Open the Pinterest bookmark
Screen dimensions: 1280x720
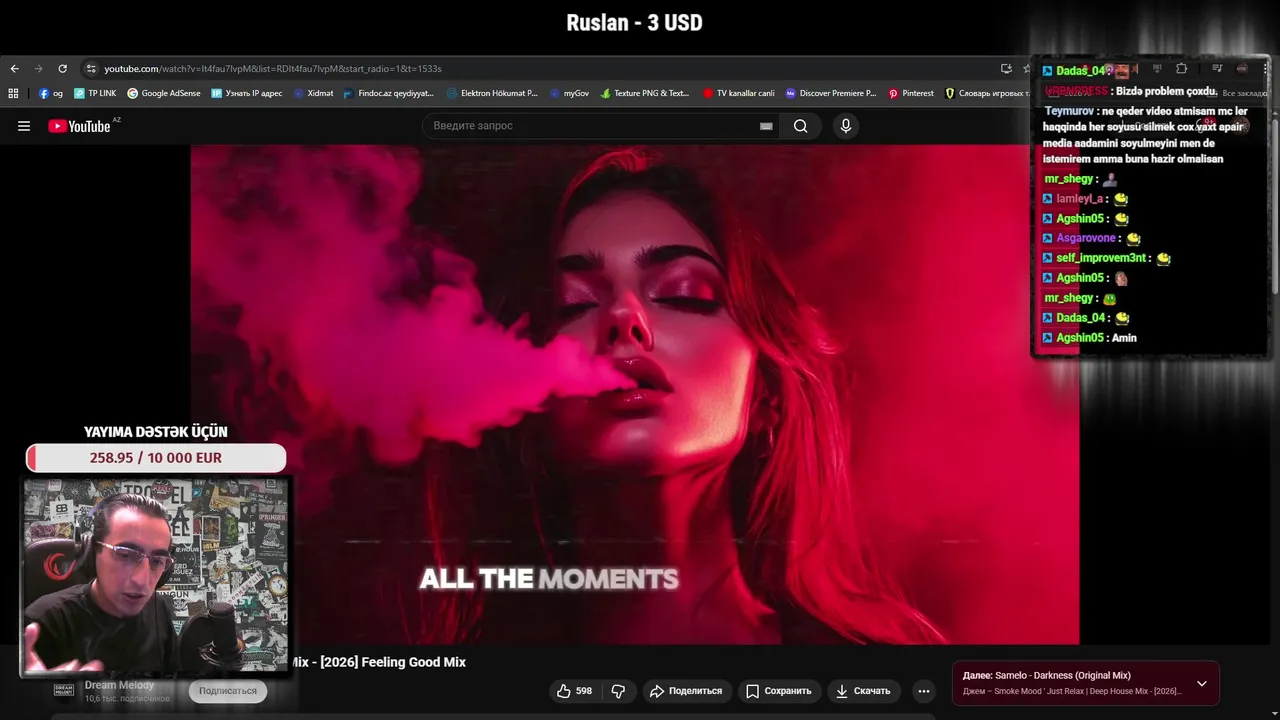tap(911, 93)
